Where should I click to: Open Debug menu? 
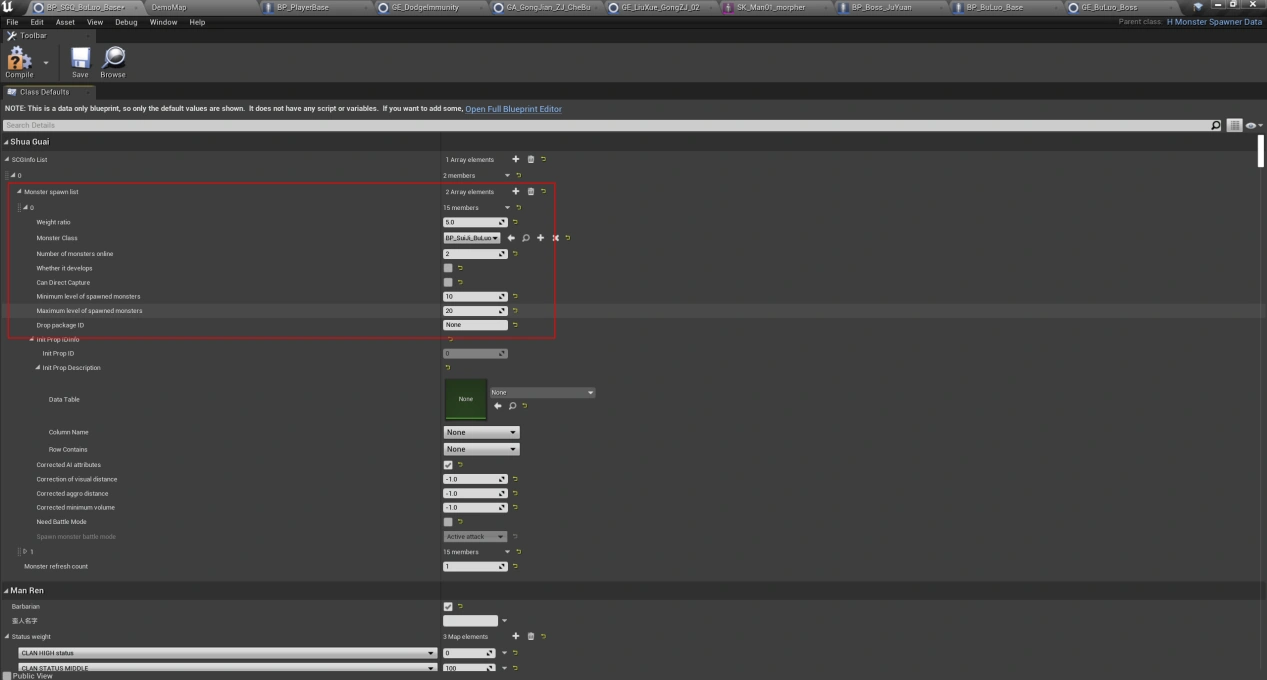point(126,22)
